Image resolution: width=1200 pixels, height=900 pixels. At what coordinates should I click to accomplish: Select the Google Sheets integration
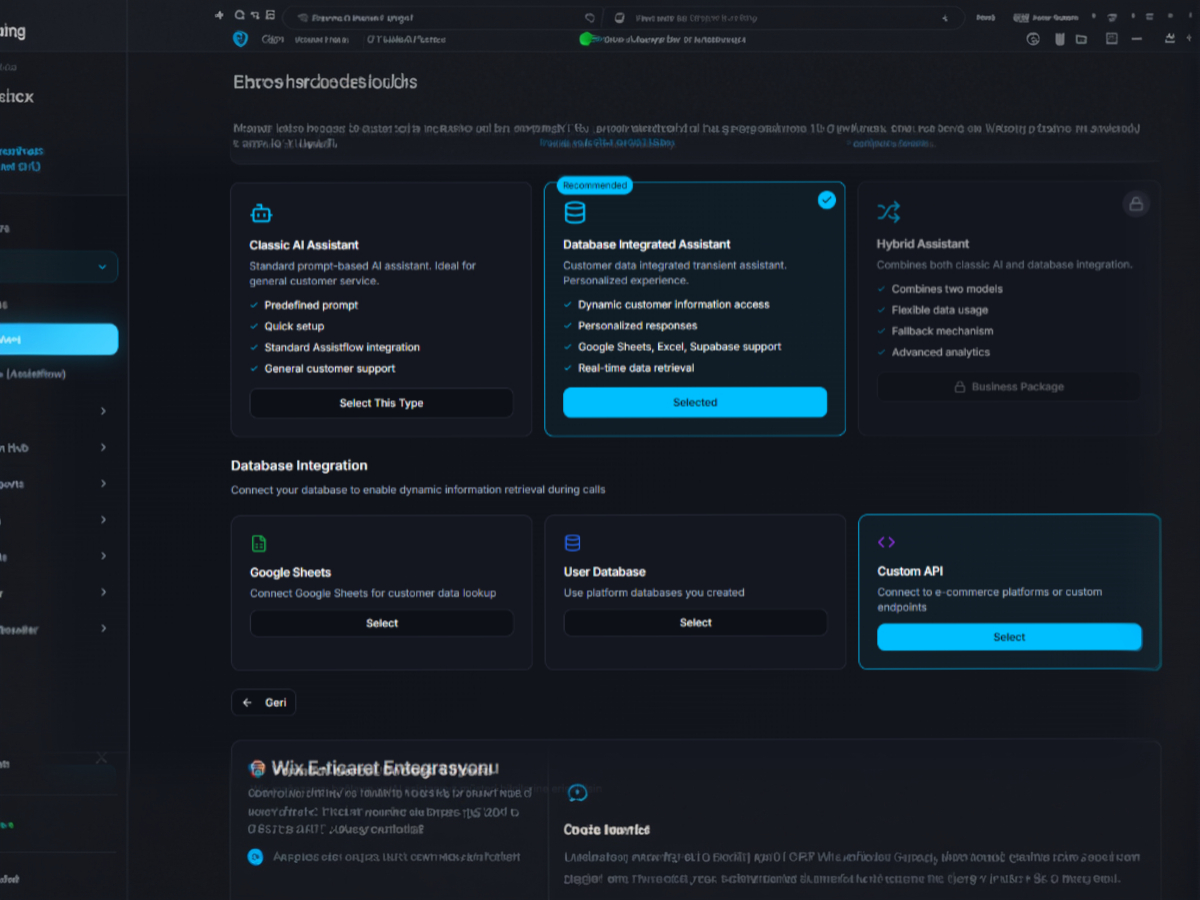(381, 623)
